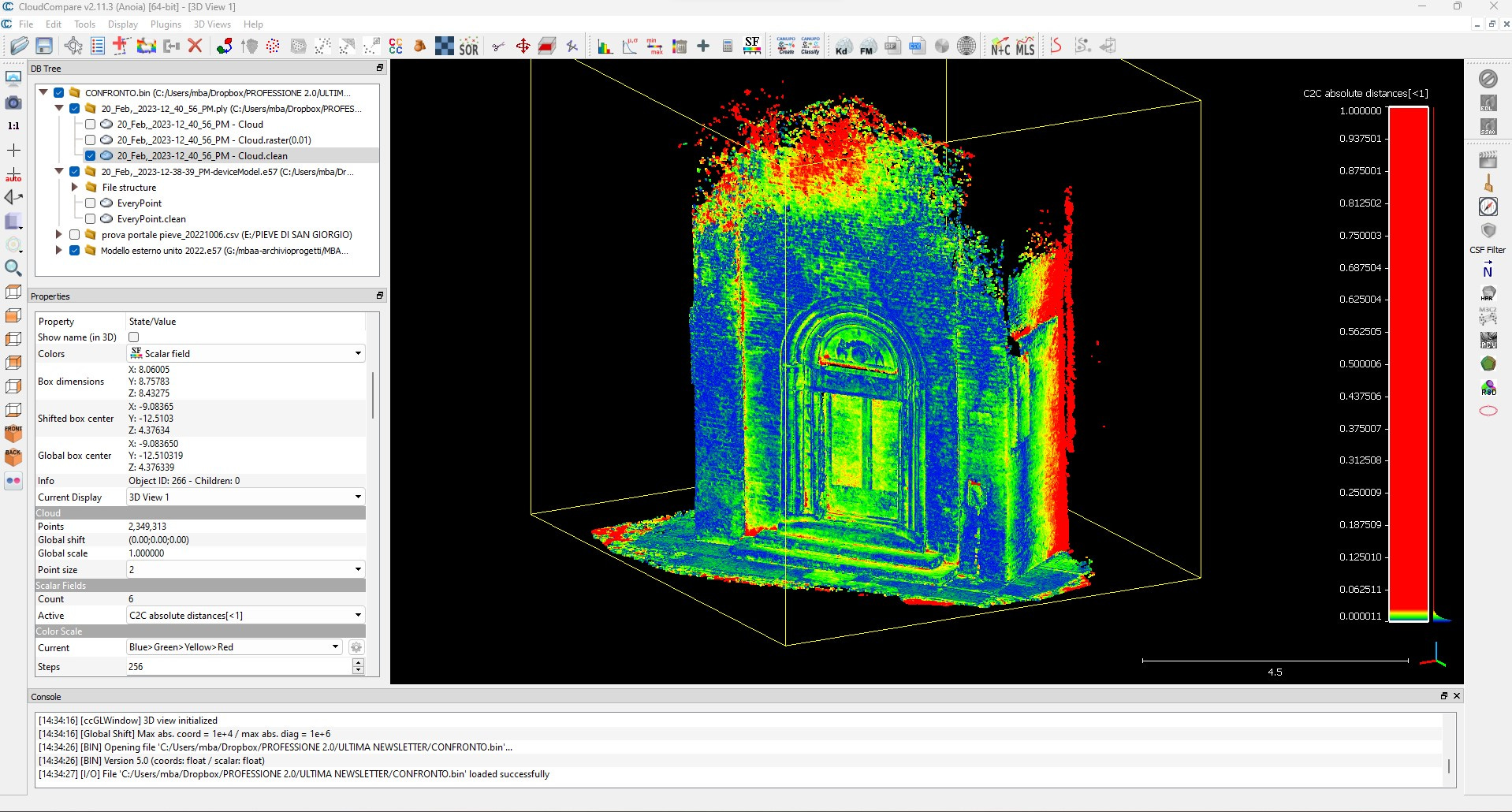
Task: Open the CC cloud-to-cloud distance tool
Action: (396, 47)
